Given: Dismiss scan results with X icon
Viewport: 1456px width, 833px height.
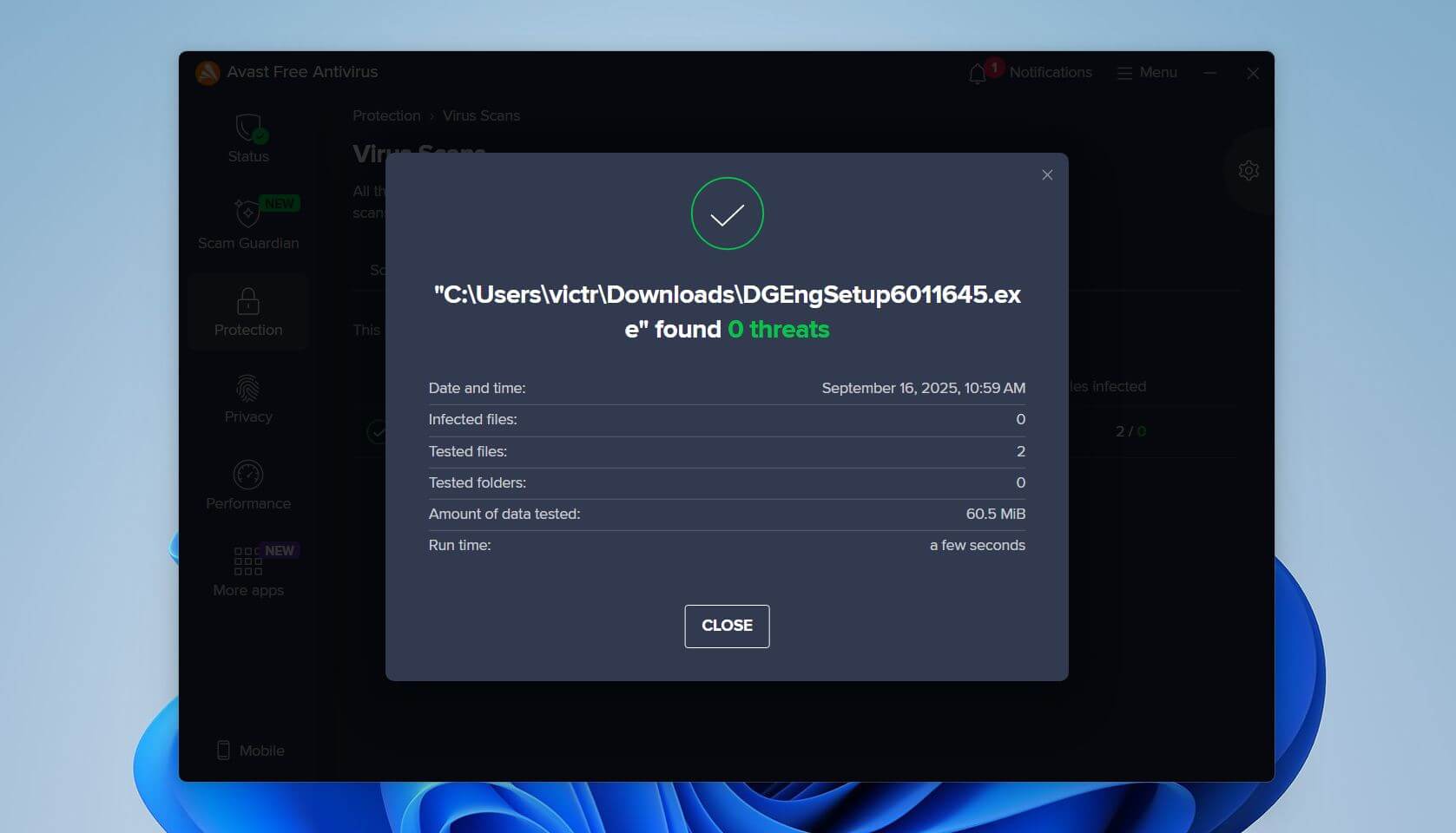Looking at the screenshot, I should click(x=1047, y=175).
